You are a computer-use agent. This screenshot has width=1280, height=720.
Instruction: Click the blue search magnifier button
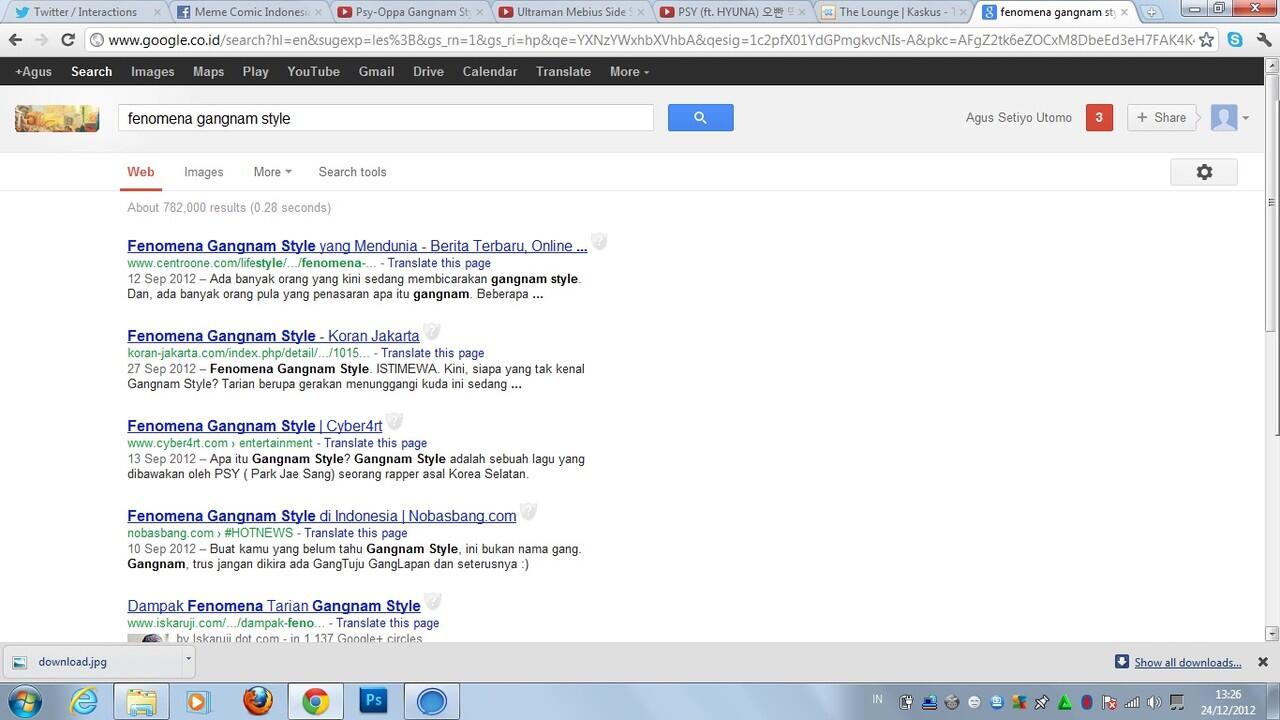[700, 118]
